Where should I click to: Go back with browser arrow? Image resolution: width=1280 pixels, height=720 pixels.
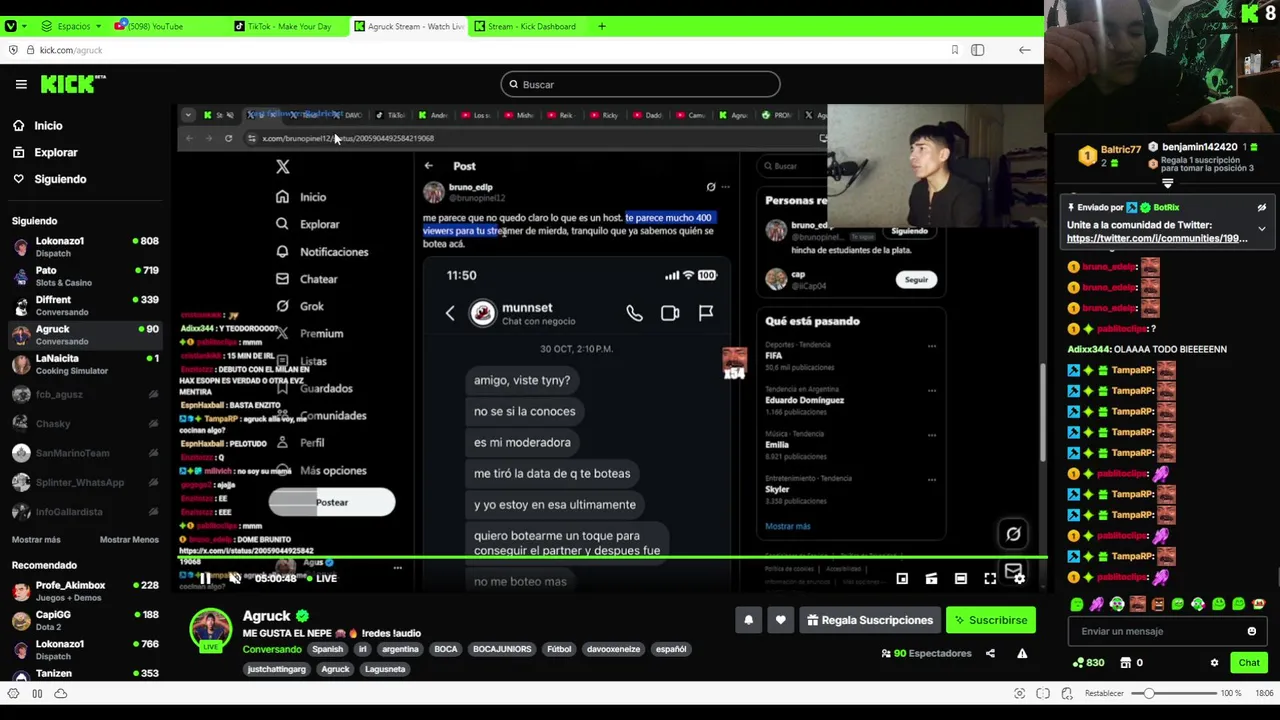click(x=1024, y=50)
